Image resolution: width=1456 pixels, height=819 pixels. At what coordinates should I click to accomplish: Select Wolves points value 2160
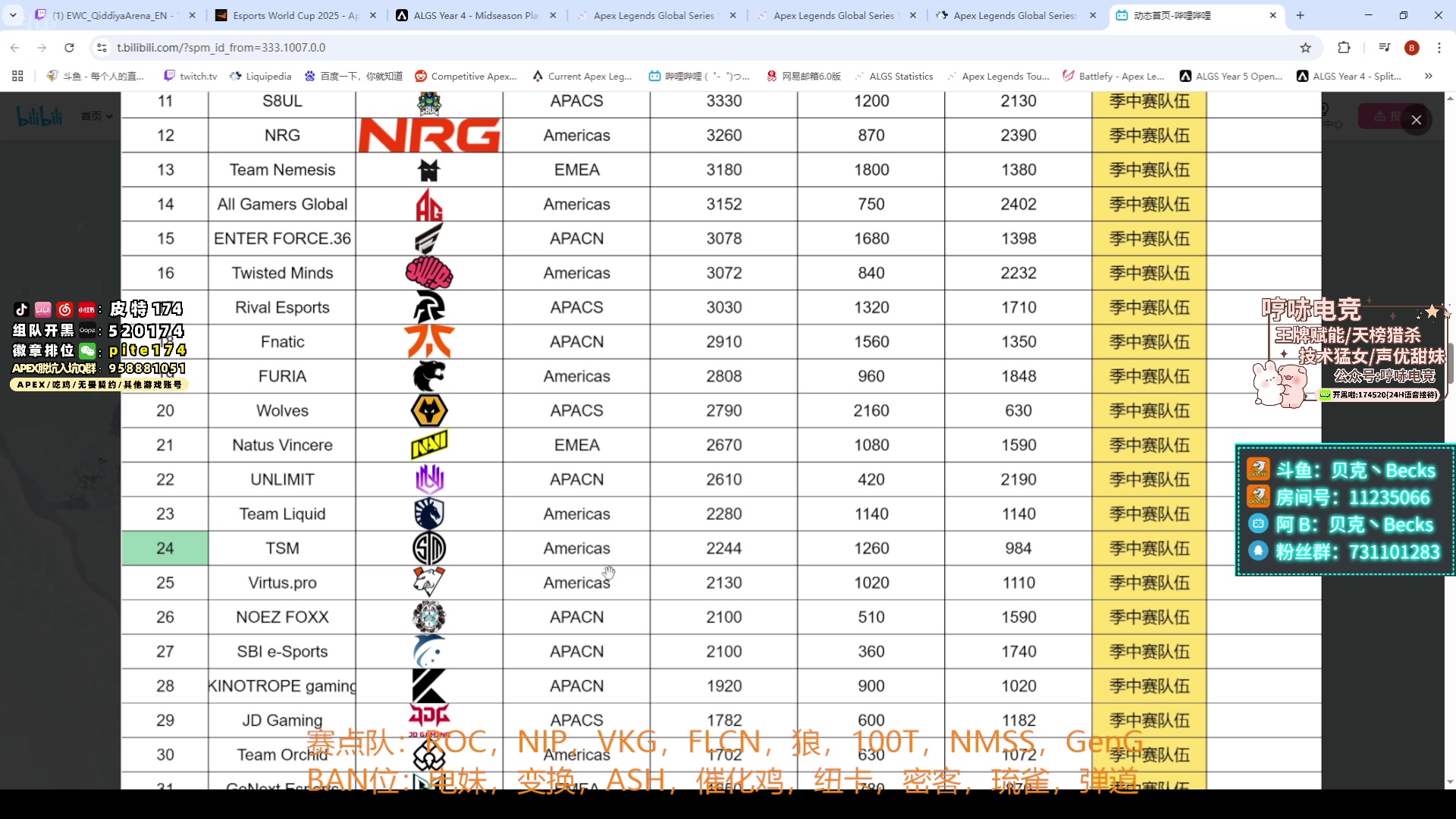pos(871,410)
